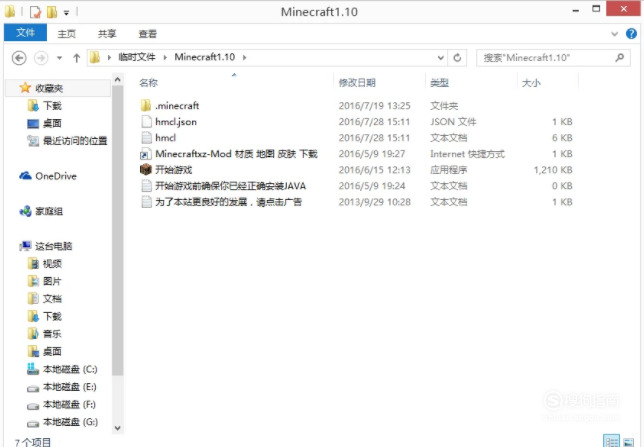Open the address bar history dropdown
The height and width of the screenshot is (447, 644).
click(440, 58)
